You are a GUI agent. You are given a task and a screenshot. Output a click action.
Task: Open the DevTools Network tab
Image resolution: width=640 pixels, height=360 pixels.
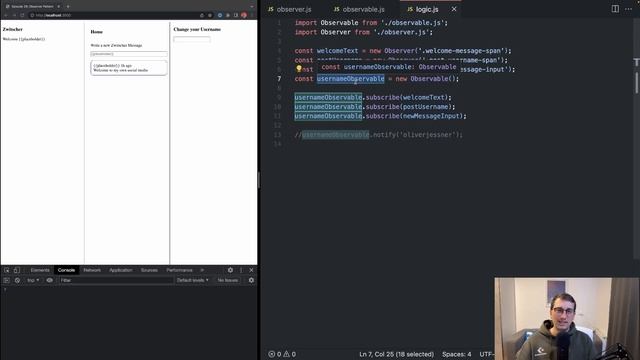click(x=92, y=270)
